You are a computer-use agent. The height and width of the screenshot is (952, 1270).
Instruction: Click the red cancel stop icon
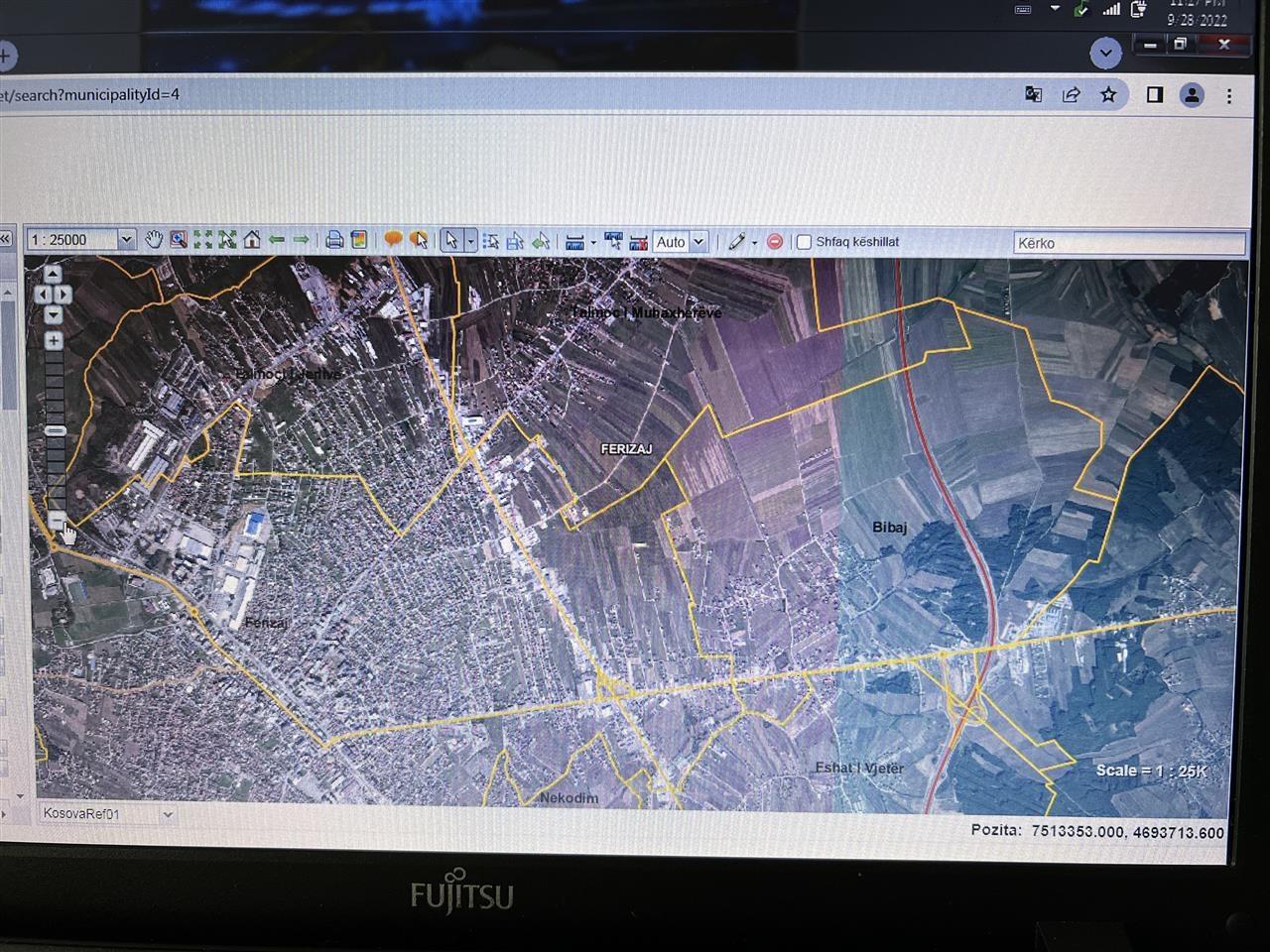click(x=775, y=242)
